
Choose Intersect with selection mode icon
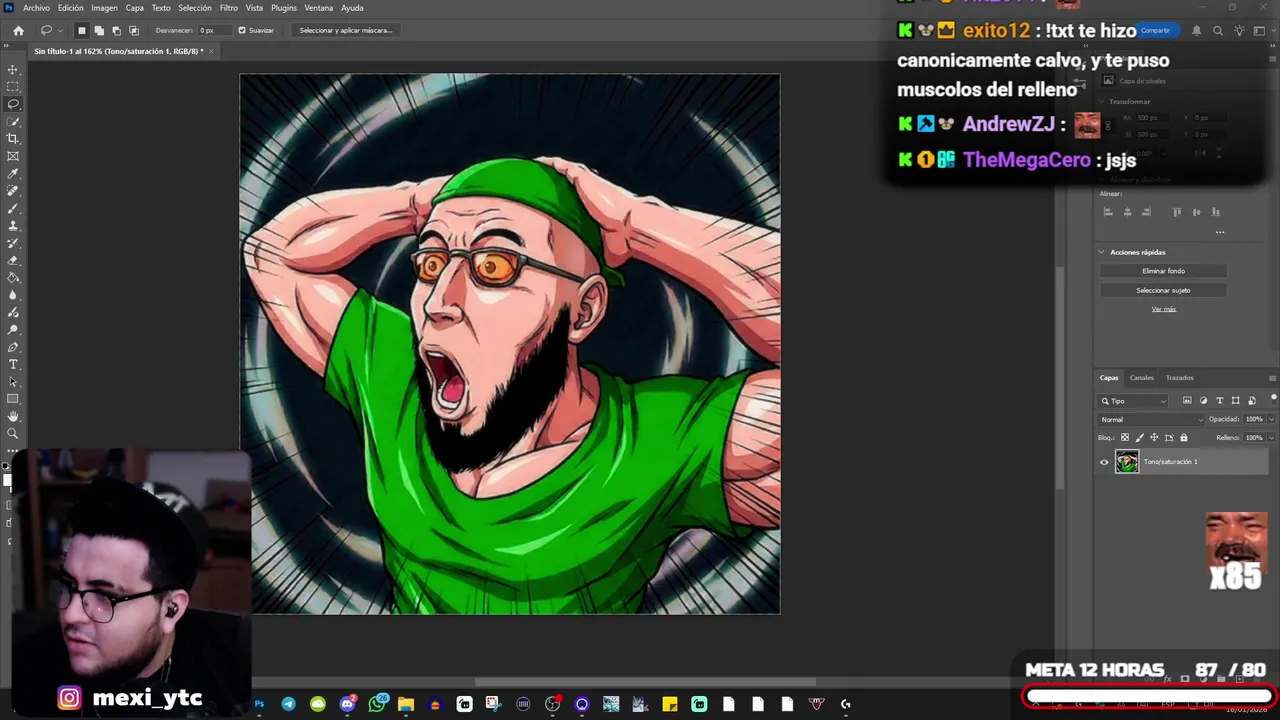134,30
